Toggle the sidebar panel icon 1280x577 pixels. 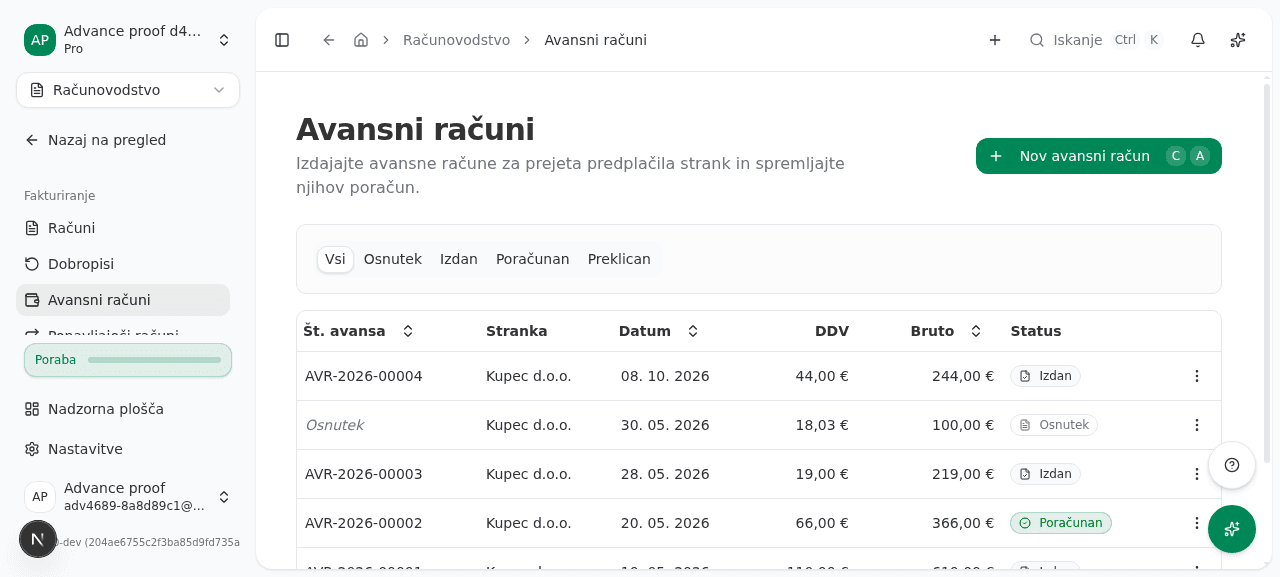click(282, 40)
